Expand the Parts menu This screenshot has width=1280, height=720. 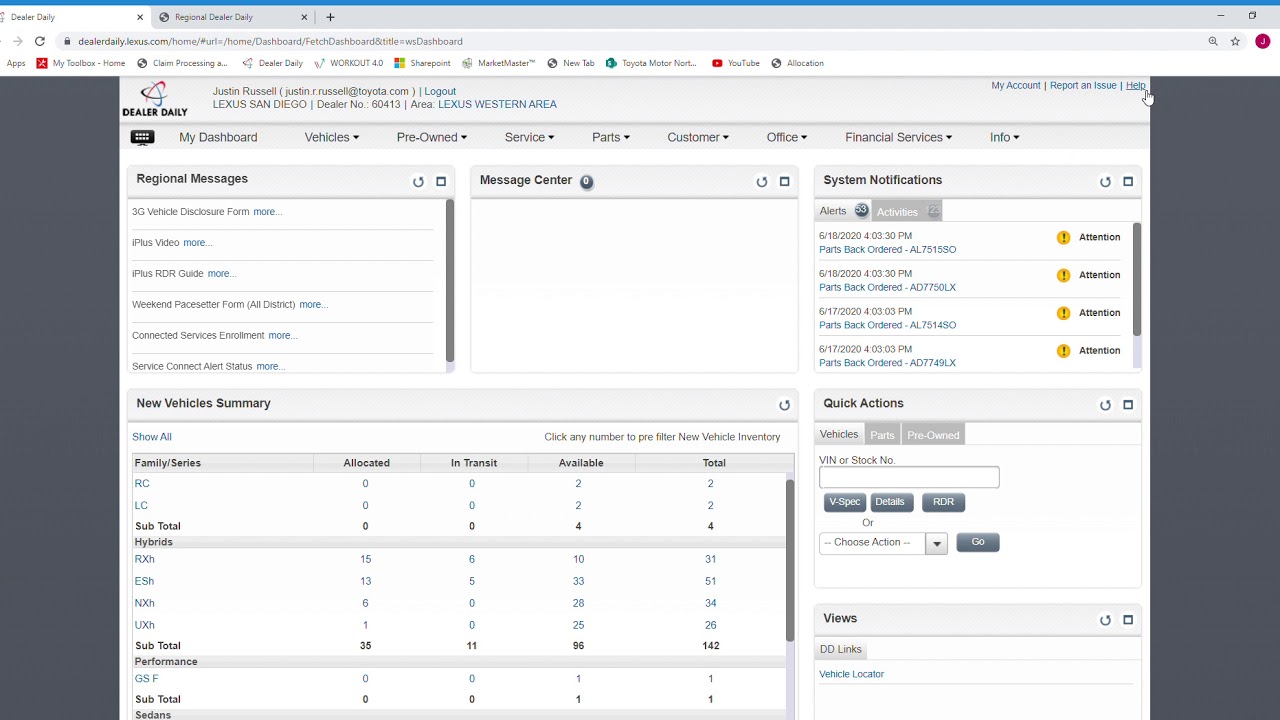click(611, 137)
